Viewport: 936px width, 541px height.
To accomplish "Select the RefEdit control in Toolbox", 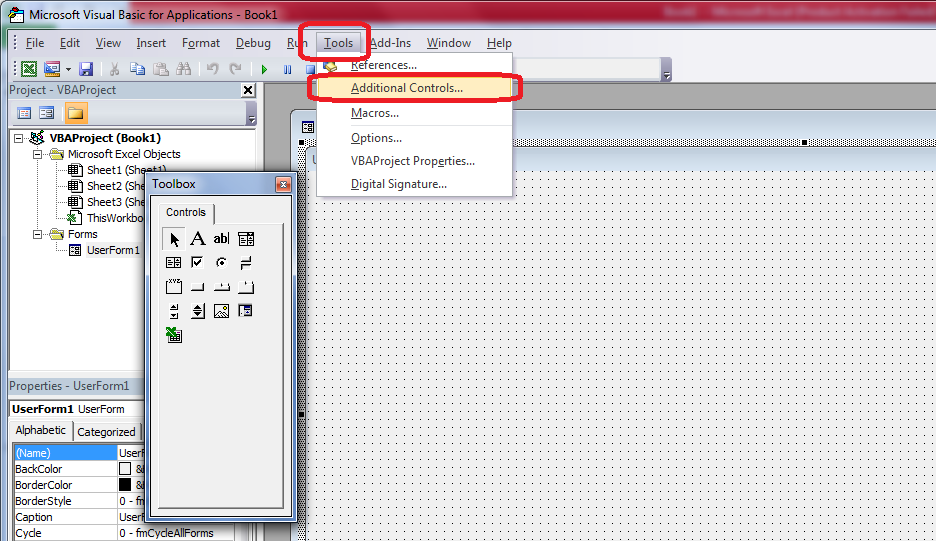I will (x=245, y=311).
